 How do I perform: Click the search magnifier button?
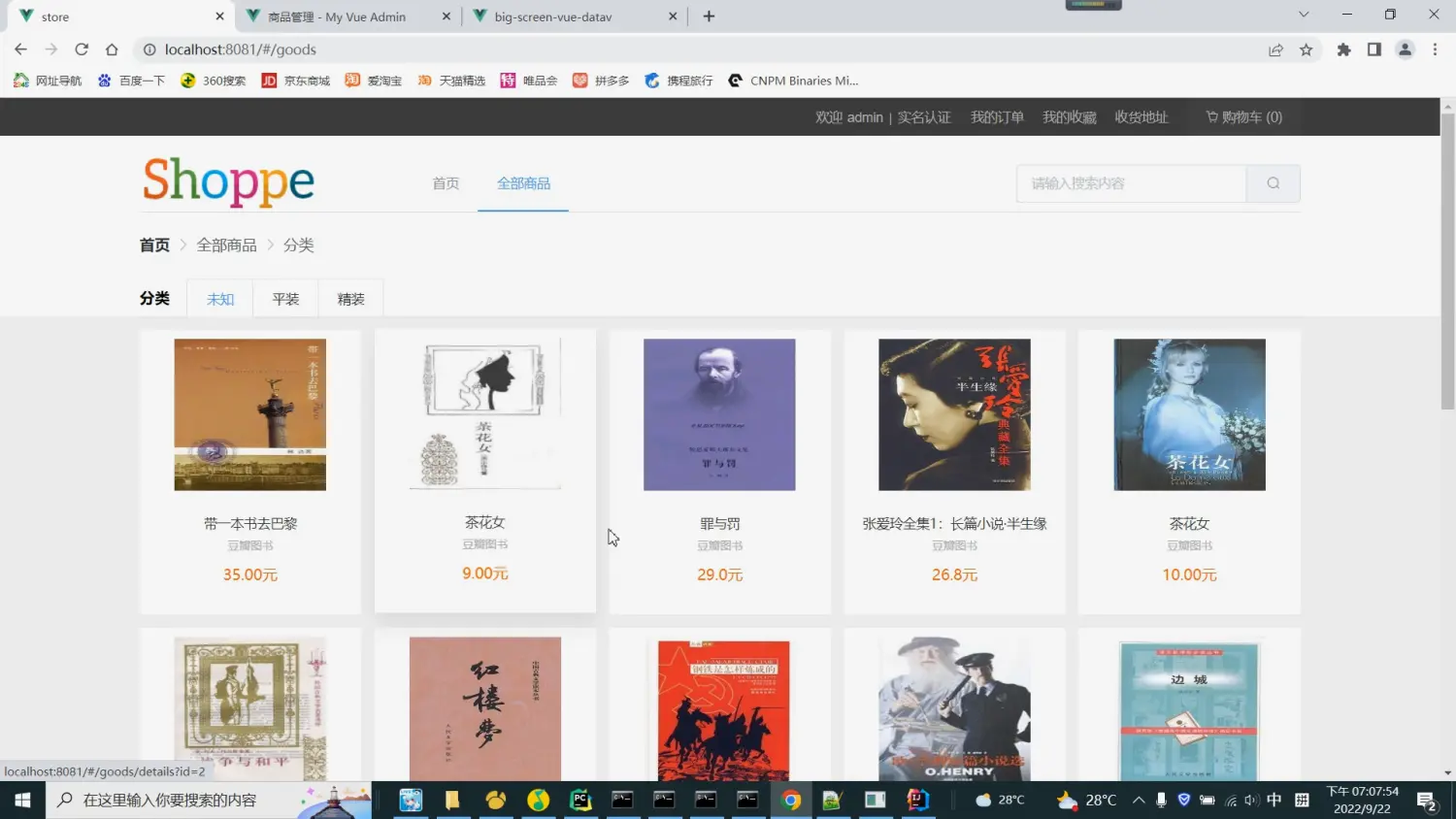(x=1273, y=183)
